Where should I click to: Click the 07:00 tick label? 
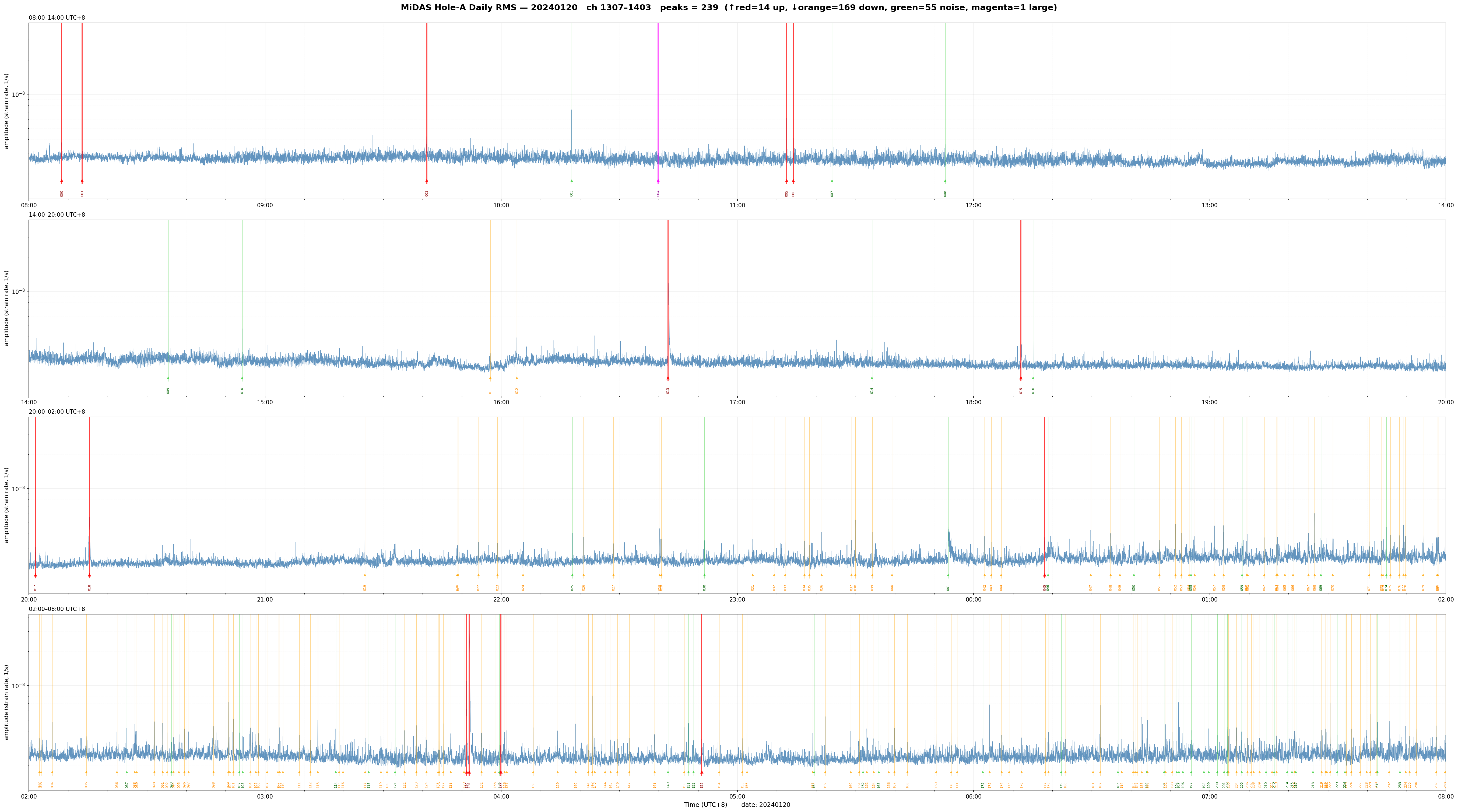point(1210,797)
